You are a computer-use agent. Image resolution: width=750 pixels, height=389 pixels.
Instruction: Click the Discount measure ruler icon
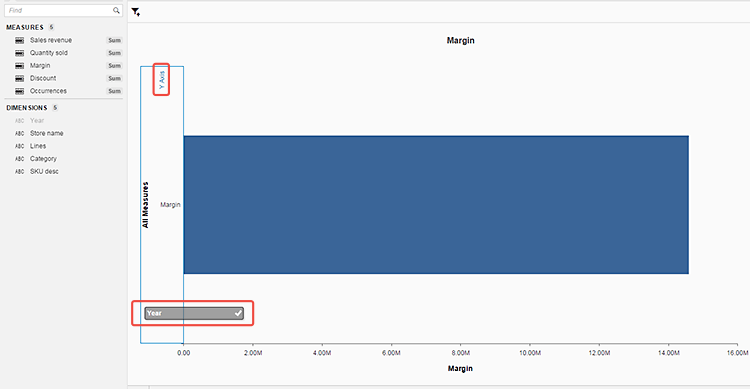(20, 78)
